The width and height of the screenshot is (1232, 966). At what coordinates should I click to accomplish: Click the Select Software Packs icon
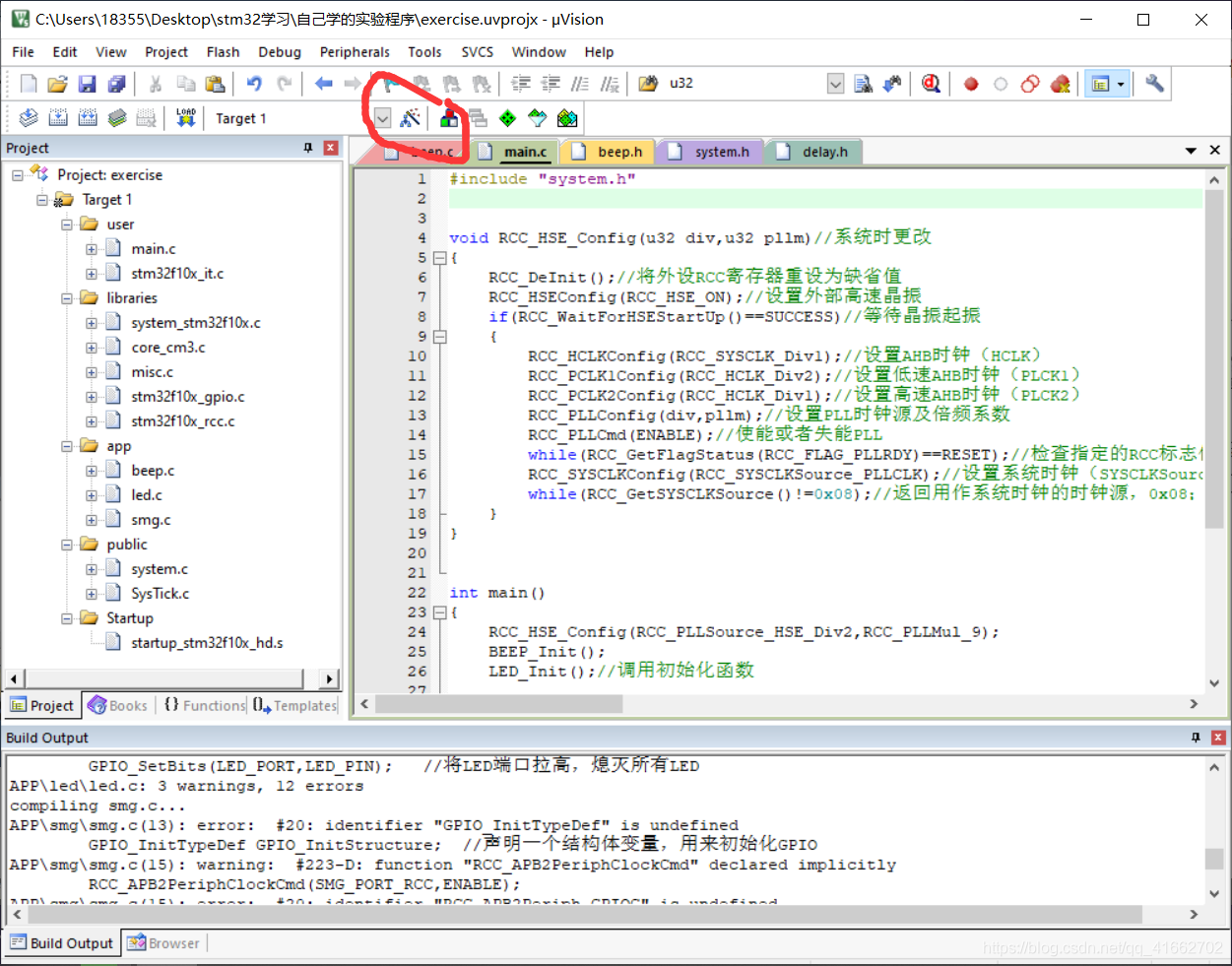click(537, 118)
